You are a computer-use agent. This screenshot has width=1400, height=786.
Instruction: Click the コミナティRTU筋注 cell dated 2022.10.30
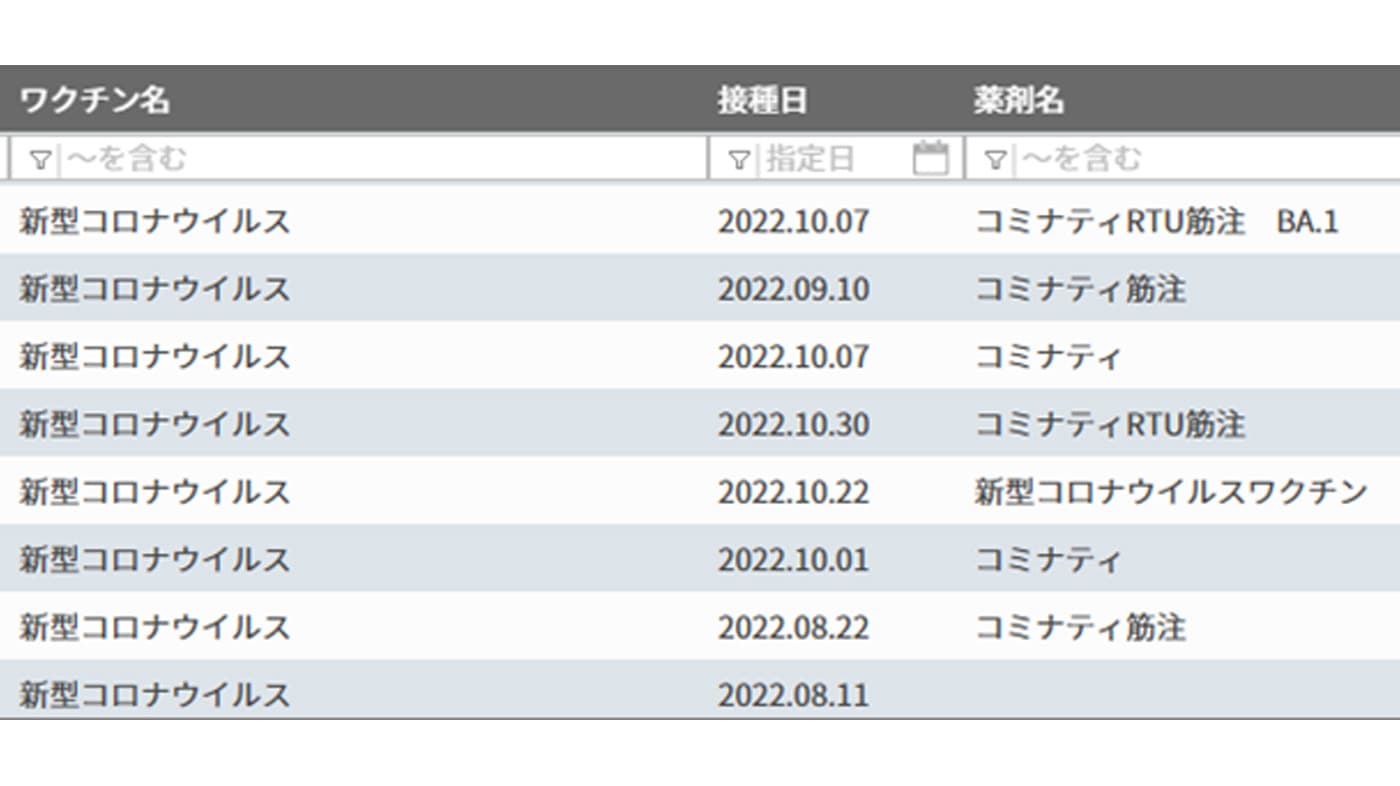point(1110,424)
